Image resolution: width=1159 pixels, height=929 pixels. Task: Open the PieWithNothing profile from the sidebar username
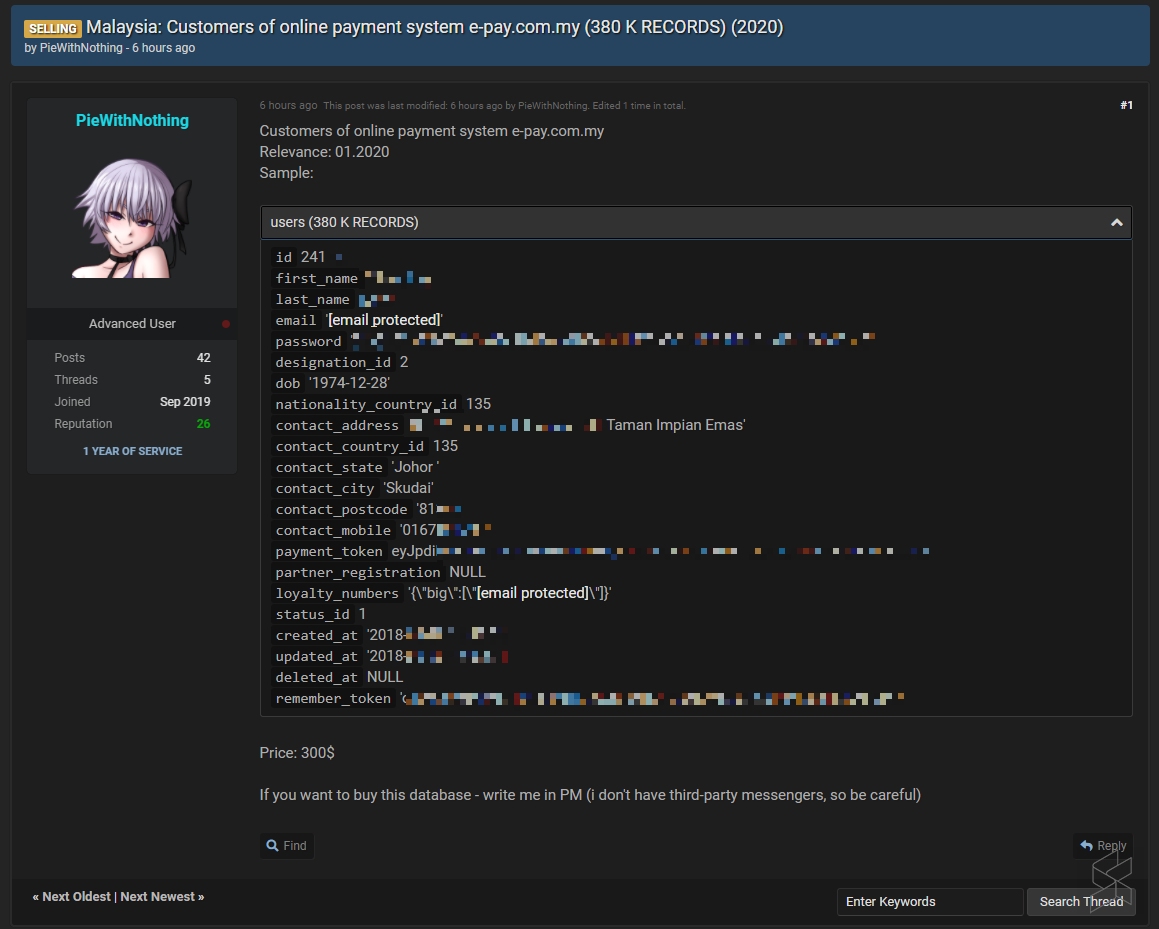pos(132,120)
